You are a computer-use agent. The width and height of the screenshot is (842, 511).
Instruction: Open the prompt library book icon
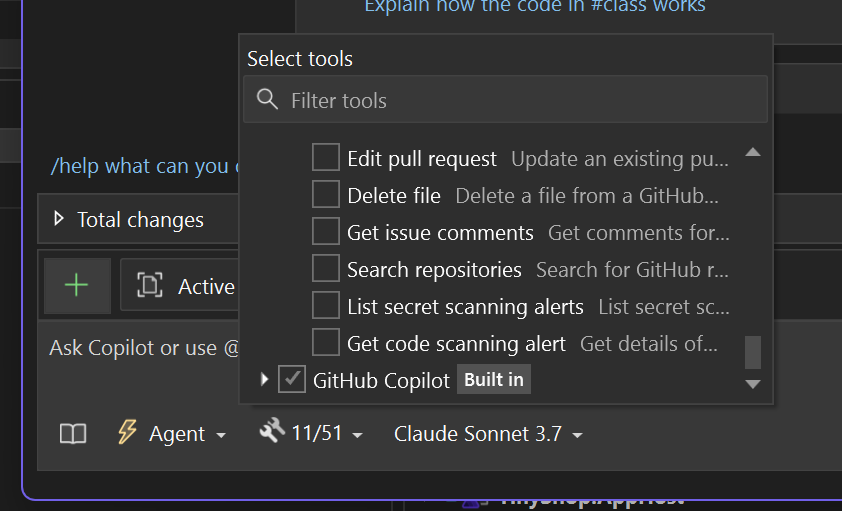pos(73,434)
